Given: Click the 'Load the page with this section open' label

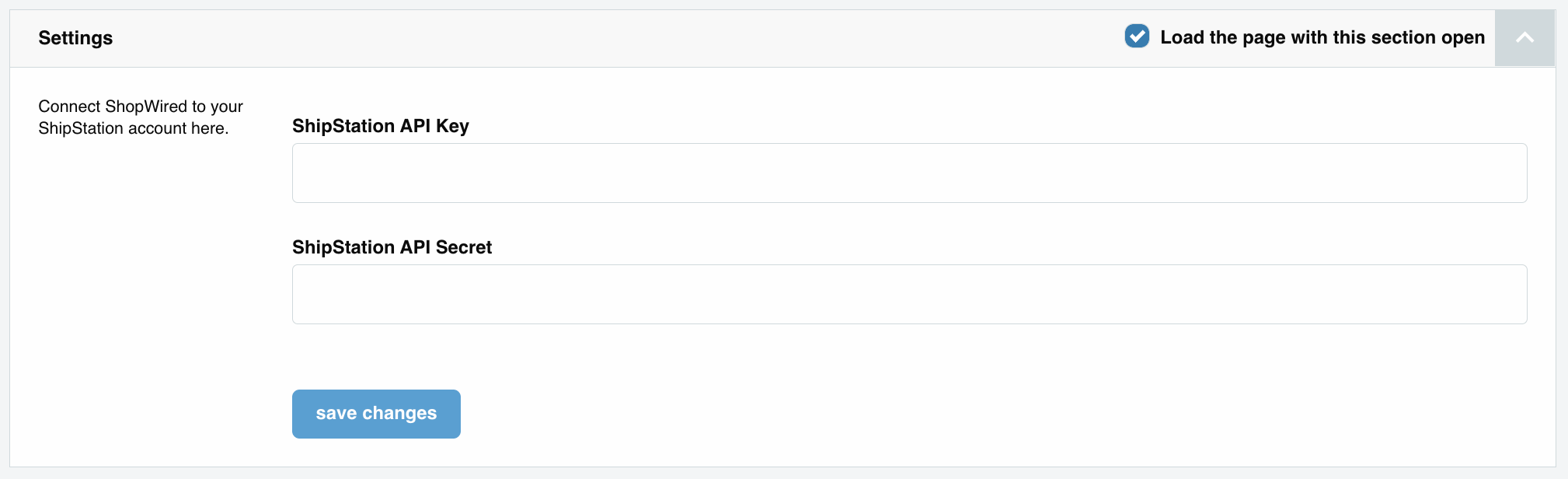Looking at the screenshot, I should pos(1322,37).
